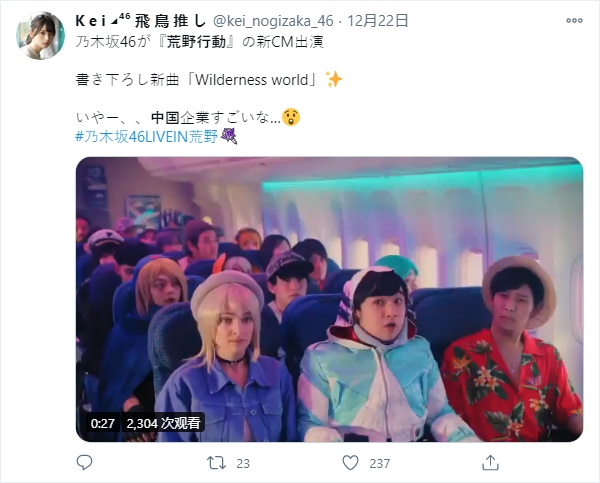The height and width of the screenshot is (483, 600).
Task: Click the 12月22日 date link
Action: [x=378, y=21]
